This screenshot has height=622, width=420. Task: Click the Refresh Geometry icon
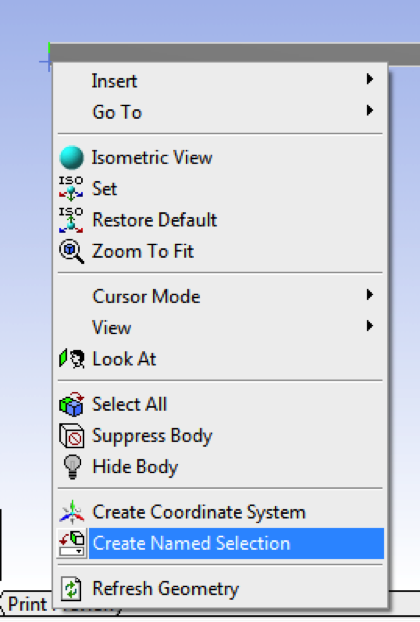pos(71,589)
